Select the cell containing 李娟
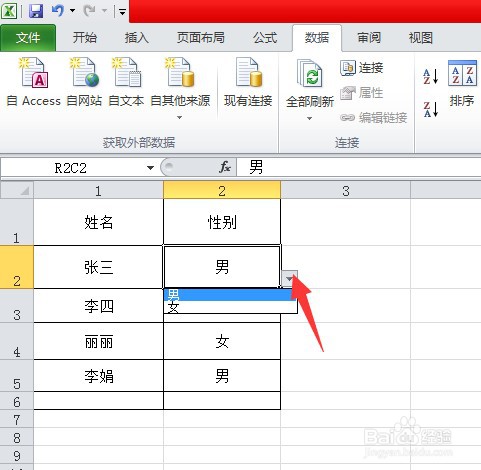This screenshot has width=481, height=470. [x=99, y=375]
